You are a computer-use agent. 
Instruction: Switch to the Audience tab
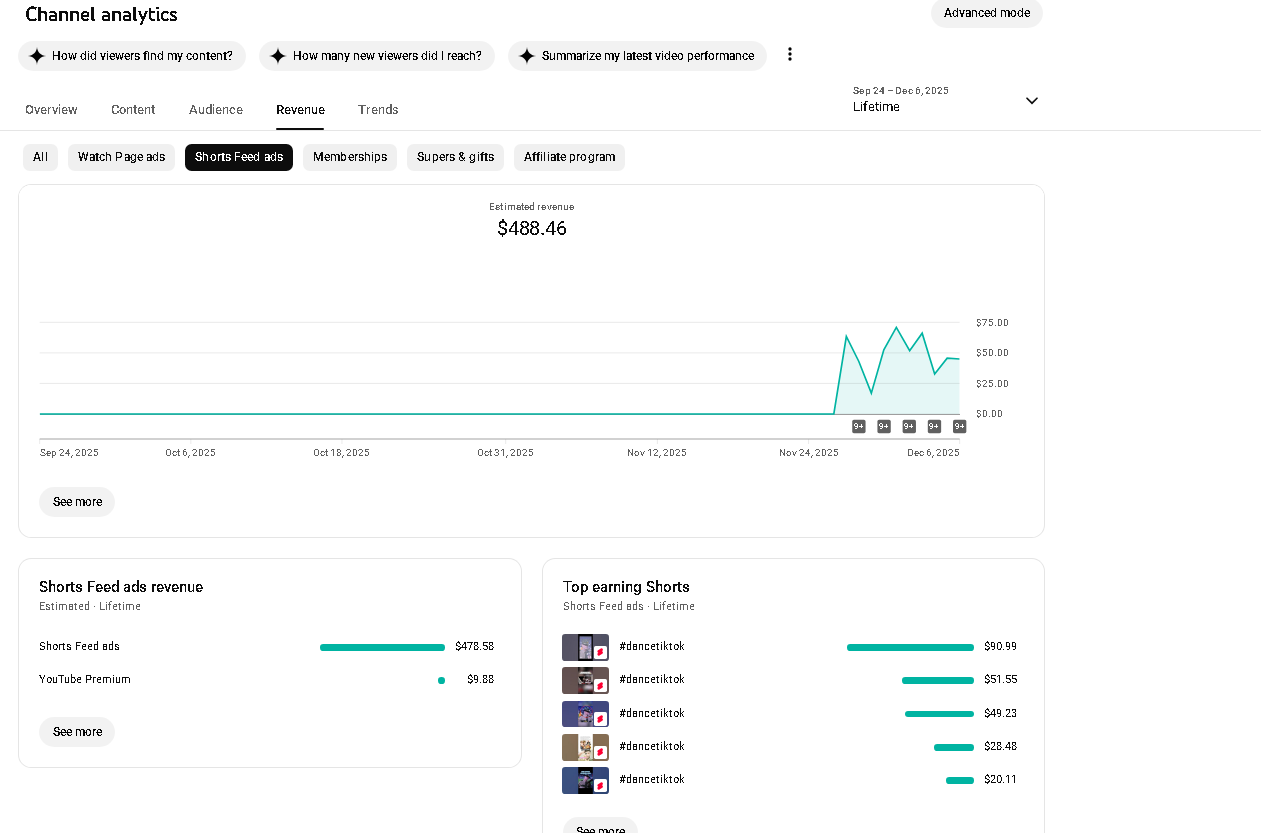(216, 110)
